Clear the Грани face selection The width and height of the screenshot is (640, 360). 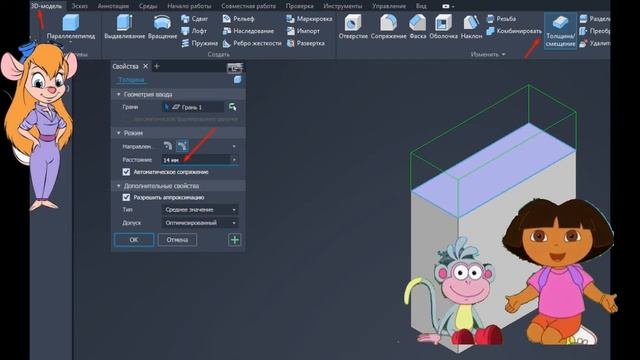coord(233,107)
